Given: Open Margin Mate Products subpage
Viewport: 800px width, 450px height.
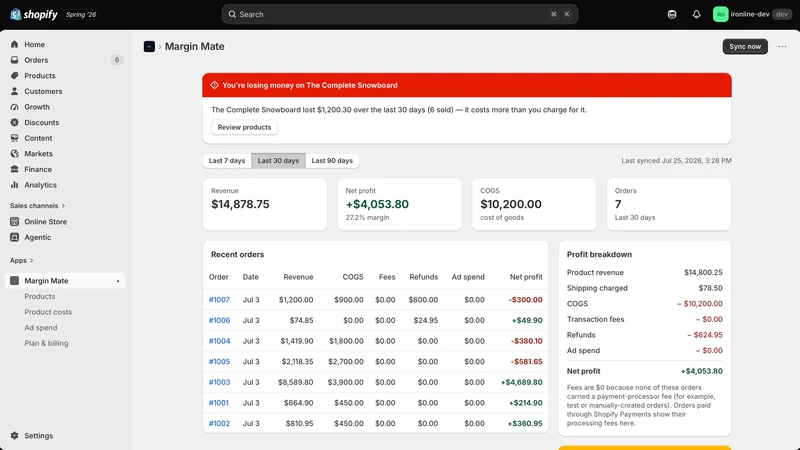Looking at the screenshot, I should point(40,296).
